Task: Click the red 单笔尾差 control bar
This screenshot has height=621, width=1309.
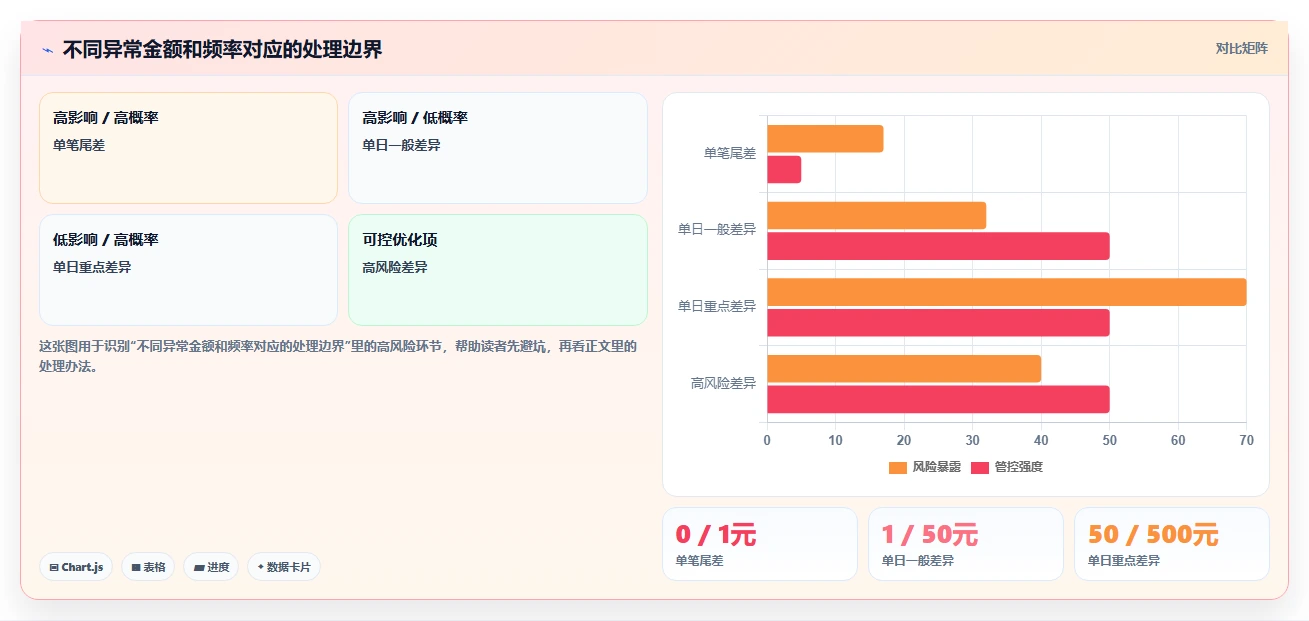Action: (784, 170)
